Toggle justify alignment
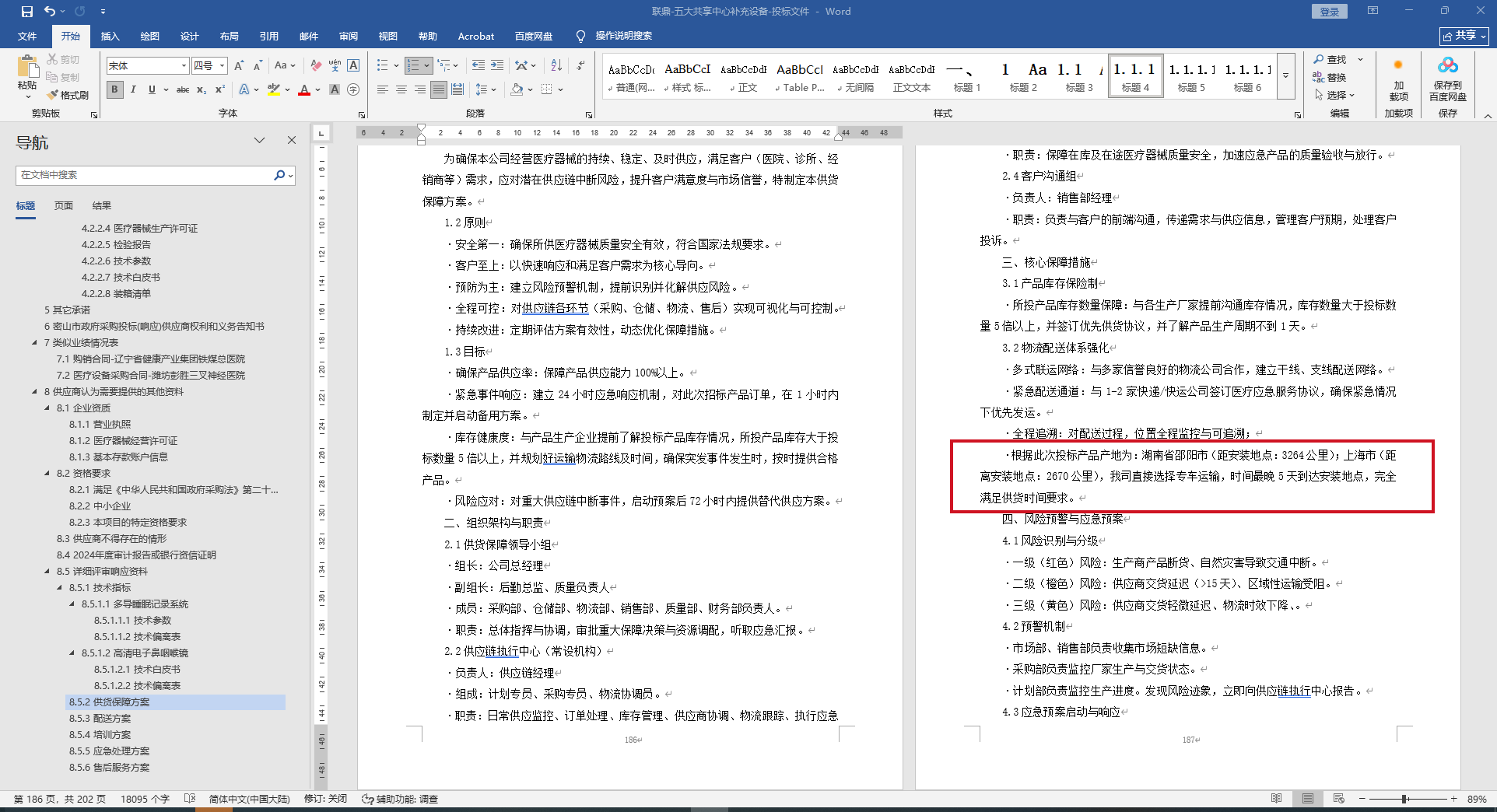This screenshot has width=1497, height=812. click(x=439, y=89)
